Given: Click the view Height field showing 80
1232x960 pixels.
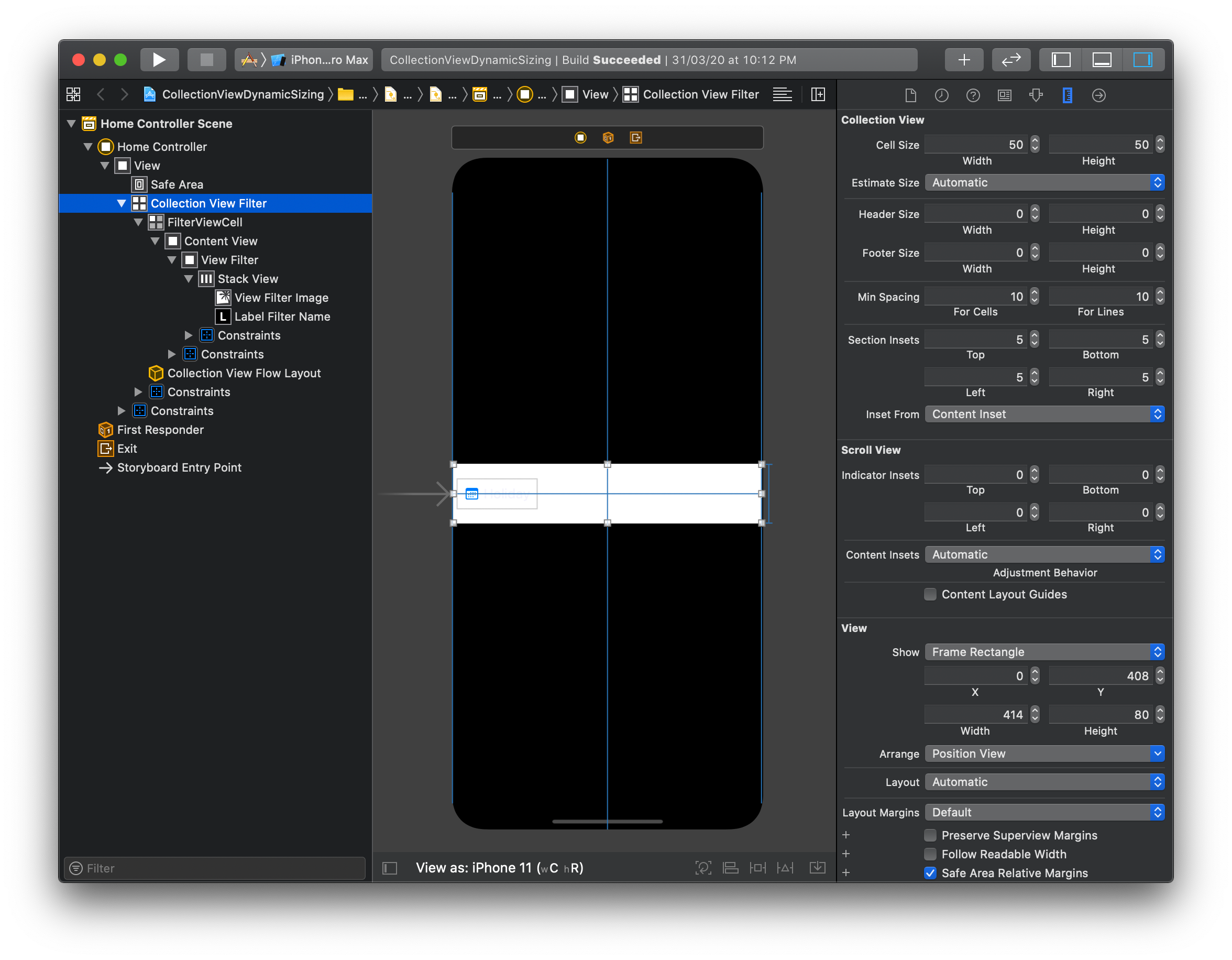Looking at the screenshot, I should [x=1101, y=715].
